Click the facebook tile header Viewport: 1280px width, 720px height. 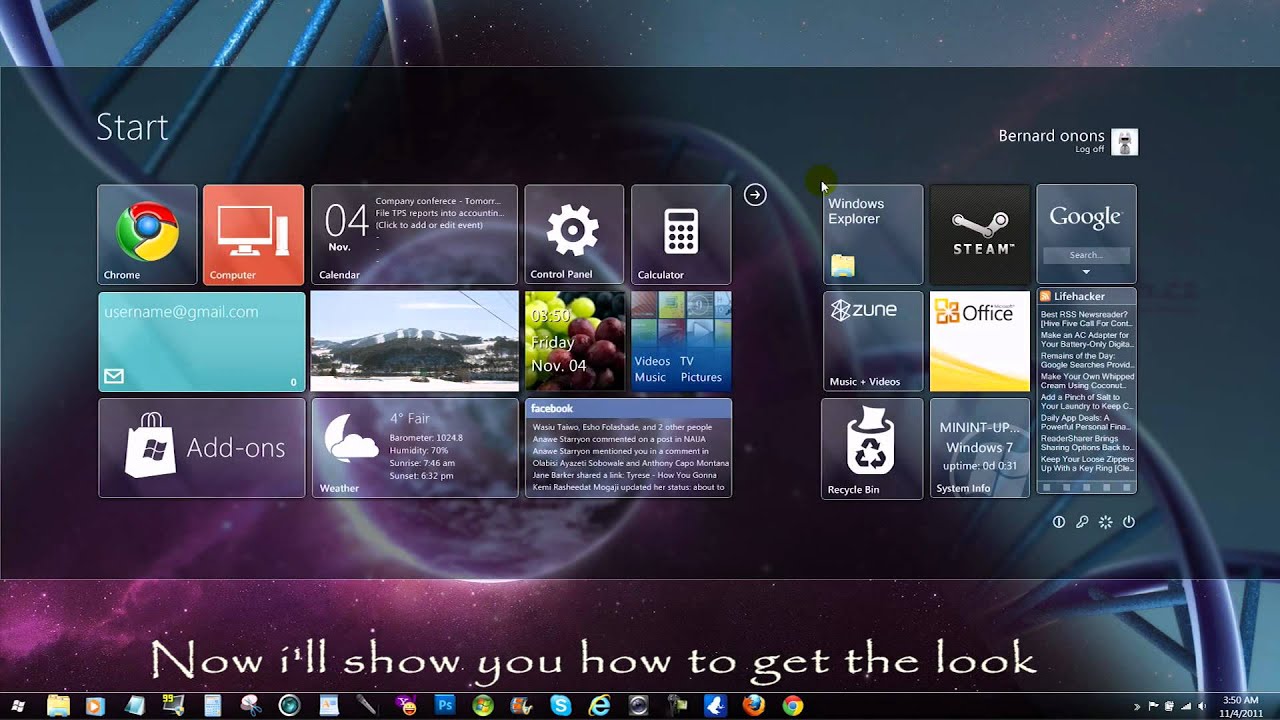pyautogui.click(x=628, y=408)
